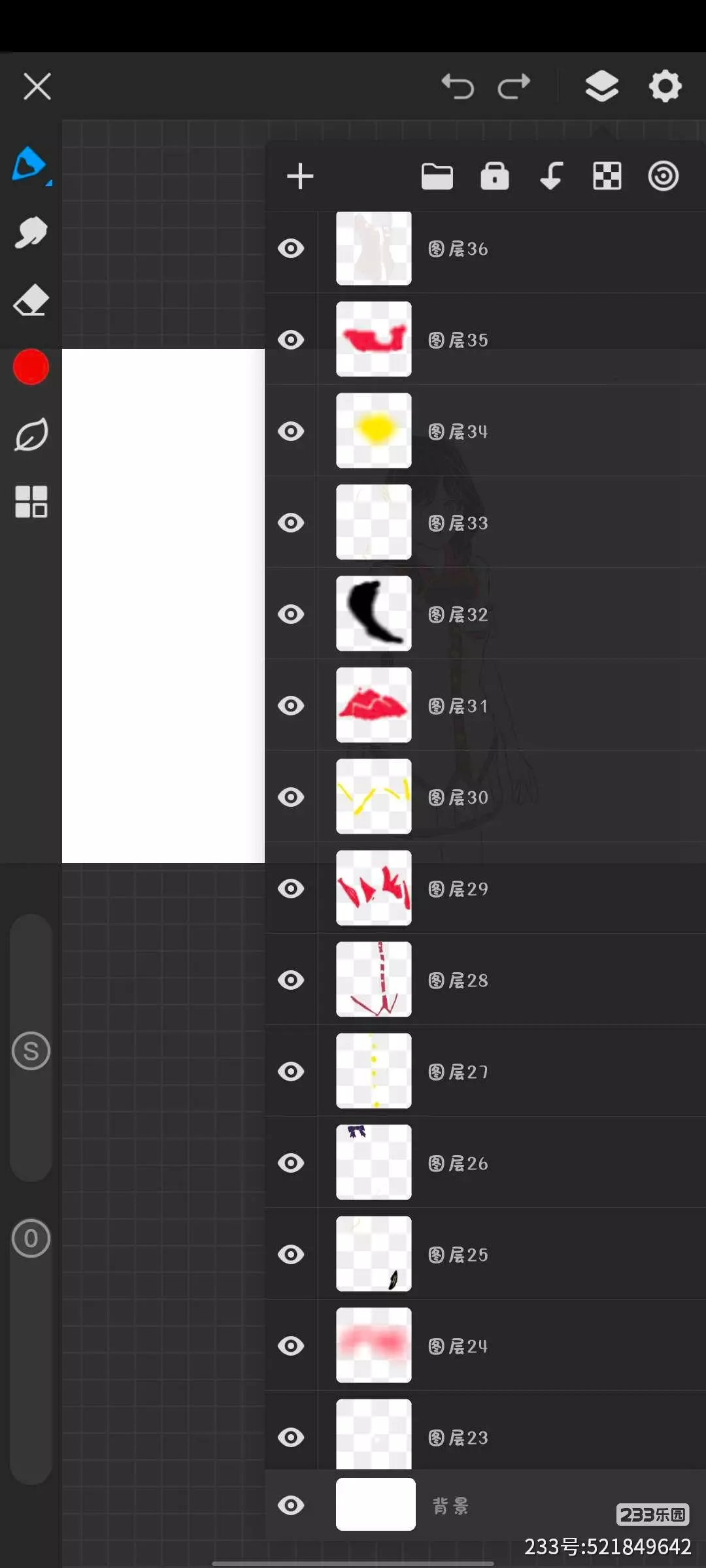Toggle alpha lock checkerboard icon
The height and width of the screenshot is (1568, 706).
pyautogui.click(x=607, y=176)
